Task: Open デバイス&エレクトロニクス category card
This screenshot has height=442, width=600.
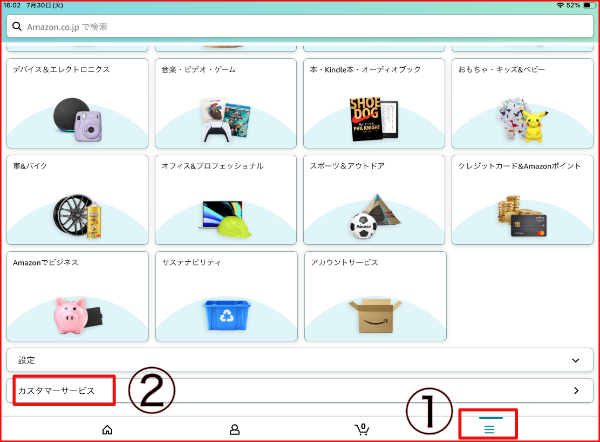Action: pyautogui.click(x=77, y=103)
